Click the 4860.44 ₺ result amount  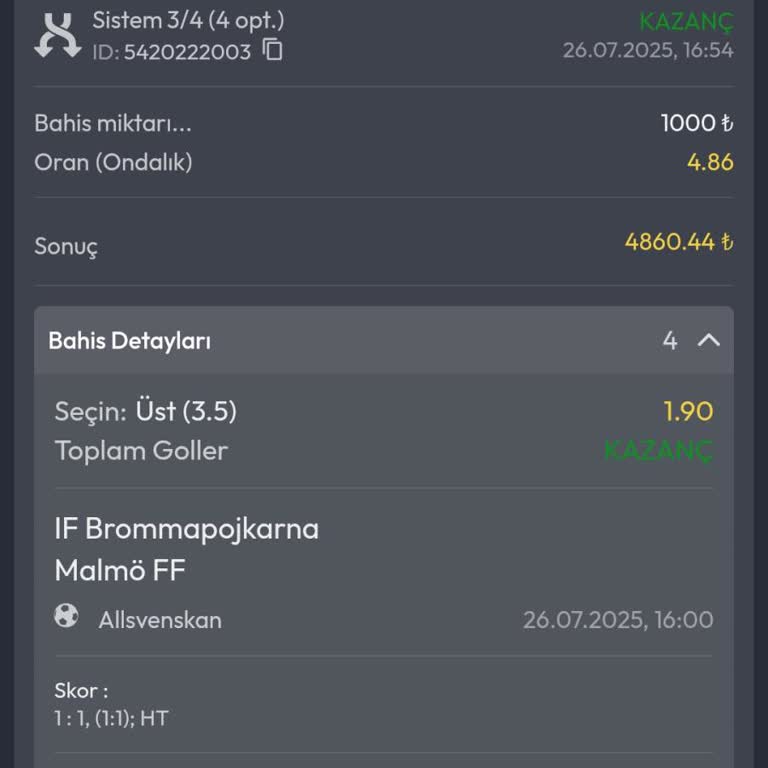point(679,242)
